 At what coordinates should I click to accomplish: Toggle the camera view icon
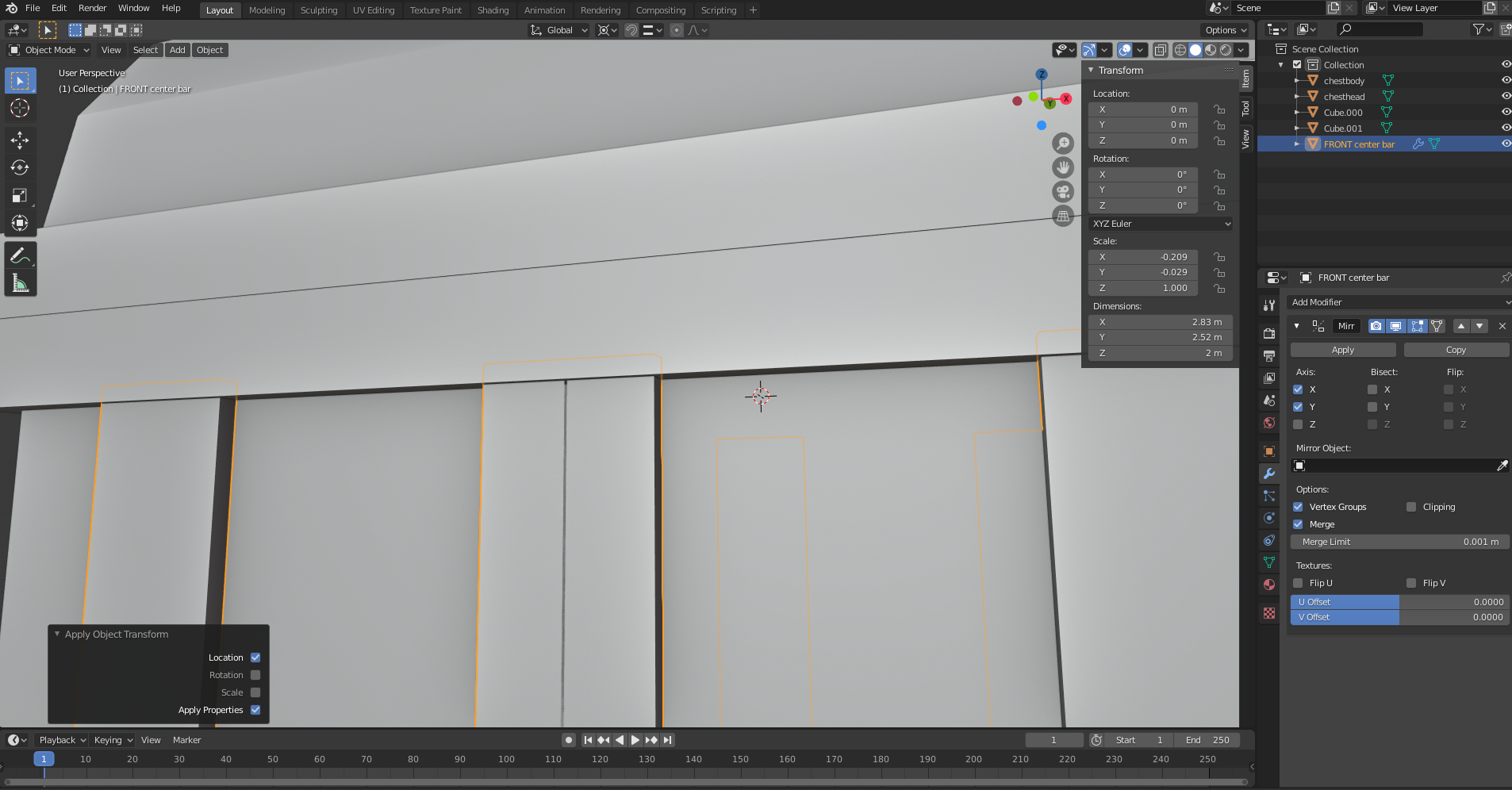(x=1063, y=192)
